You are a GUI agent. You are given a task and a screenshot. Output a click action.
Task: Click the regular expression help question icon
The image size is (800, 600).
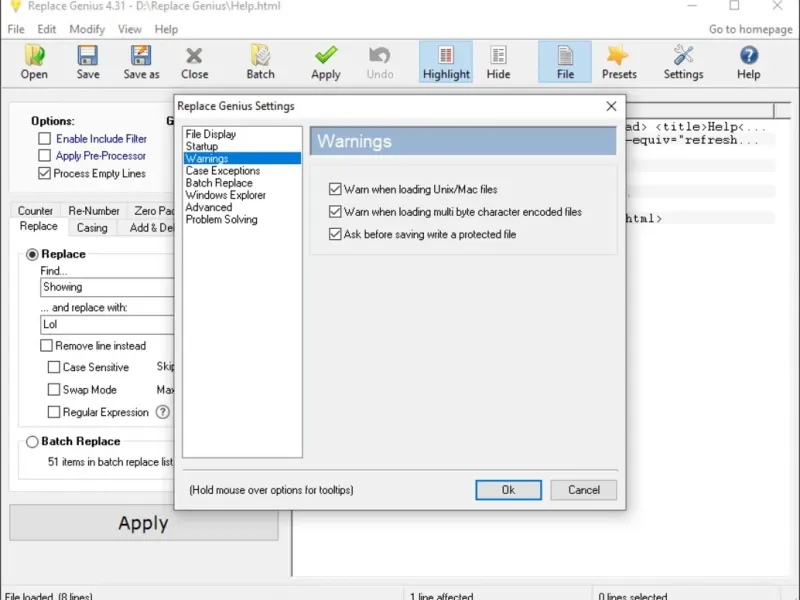pyautogui.click(x=163, y=412)
